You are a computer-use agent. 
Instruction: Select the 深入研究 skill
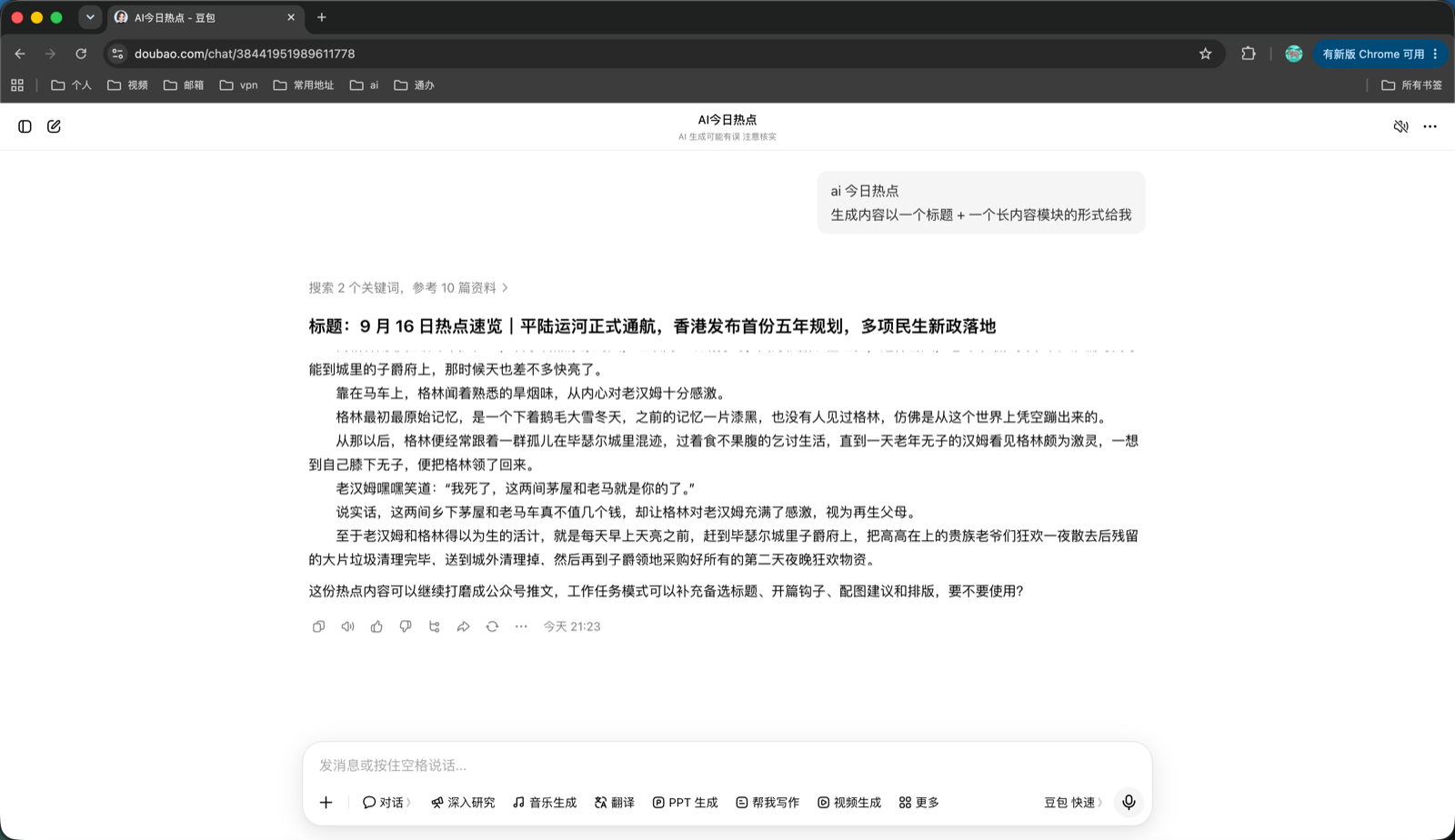[463, 802]
